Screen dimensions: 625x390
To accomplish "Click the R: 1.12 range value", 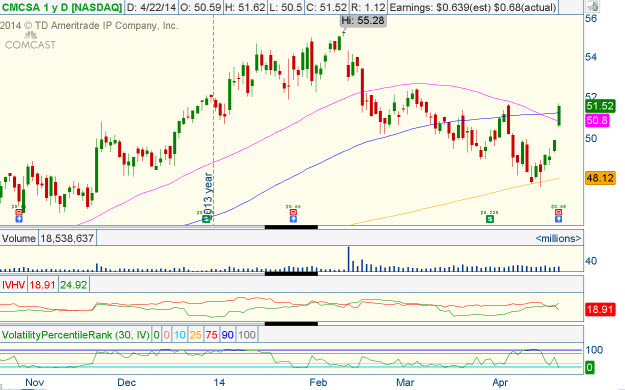I will pyautogui.click(x=368, y=7).
